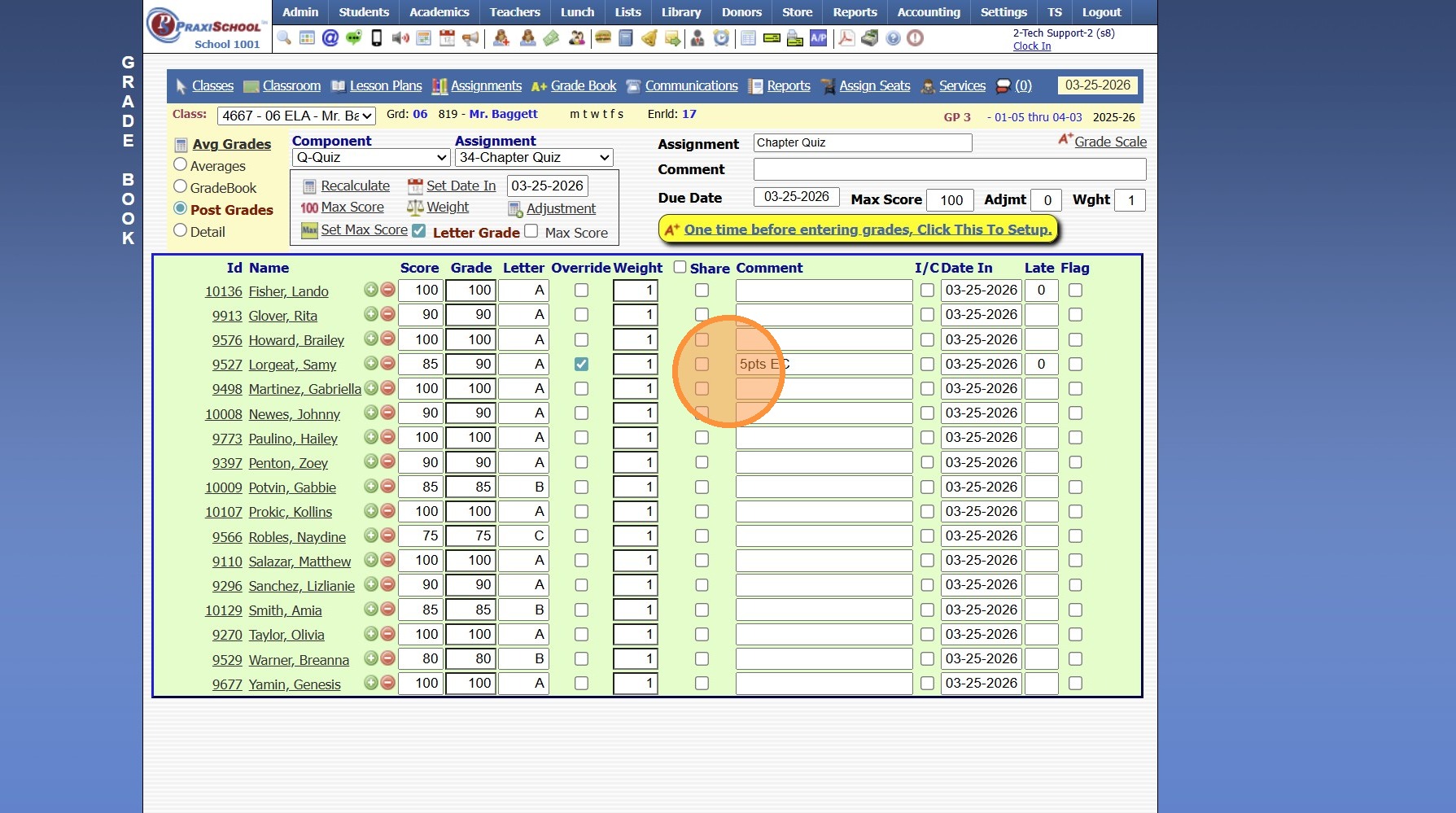1456x813 pixels.
Task: Click the green plus icon for Fisher, Lando
Action: (x=371, y=290)
